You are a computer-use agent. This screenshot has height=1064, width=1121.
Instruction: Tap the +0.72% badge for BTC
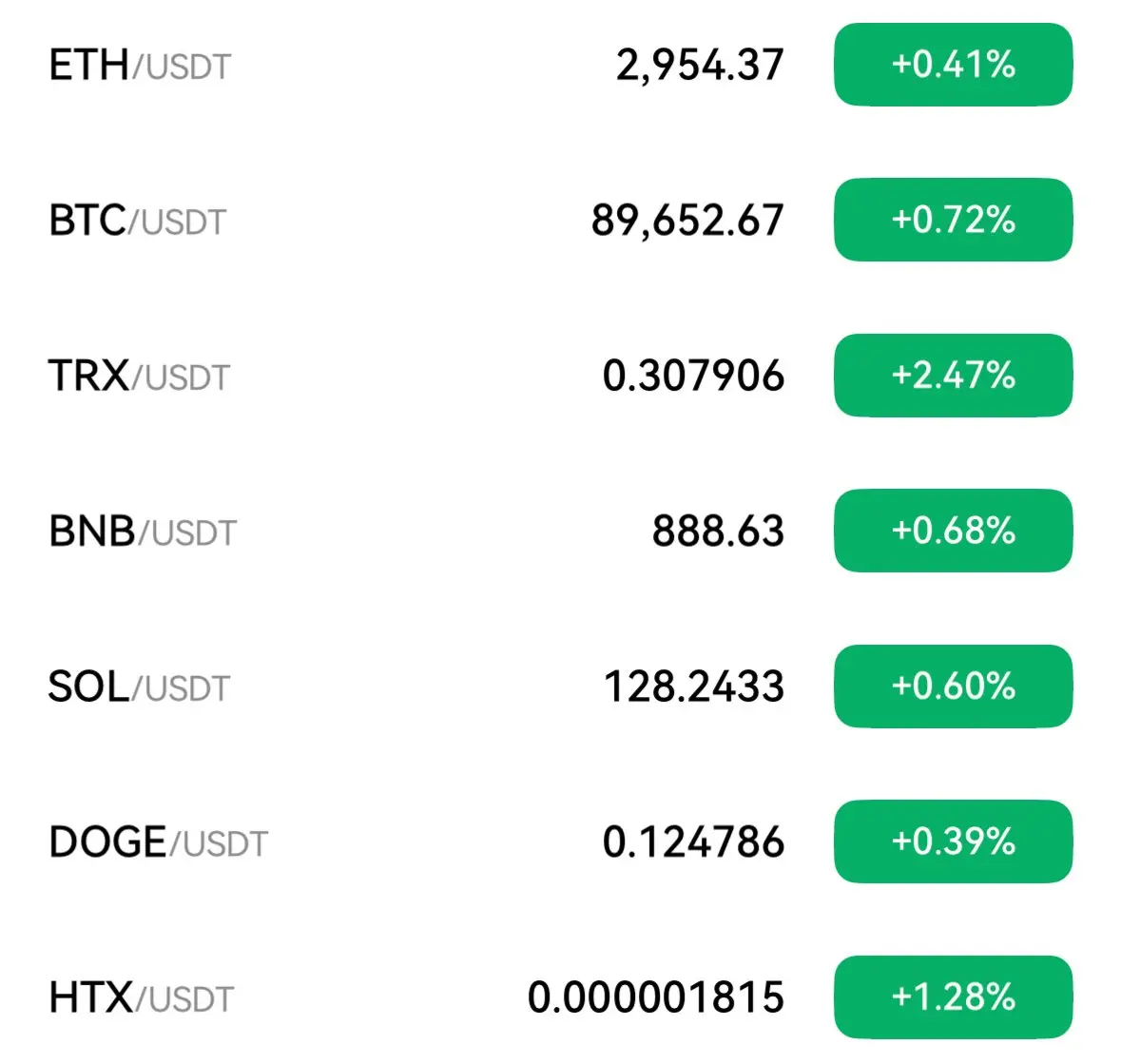point(953,220)
